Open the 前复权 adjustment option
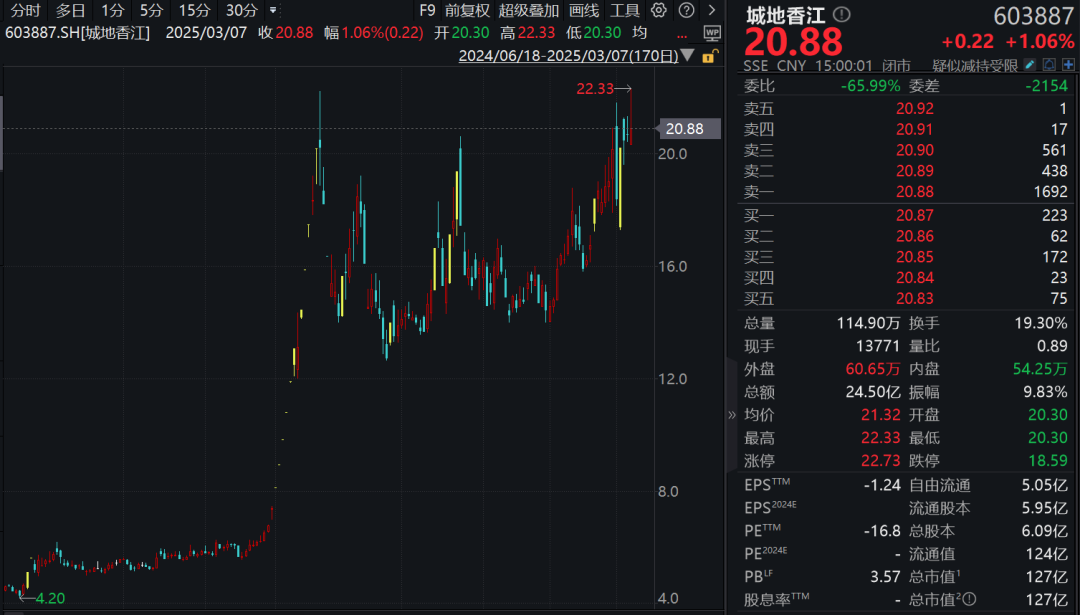This screenshot has width=1080, height=615. (468, 10)
